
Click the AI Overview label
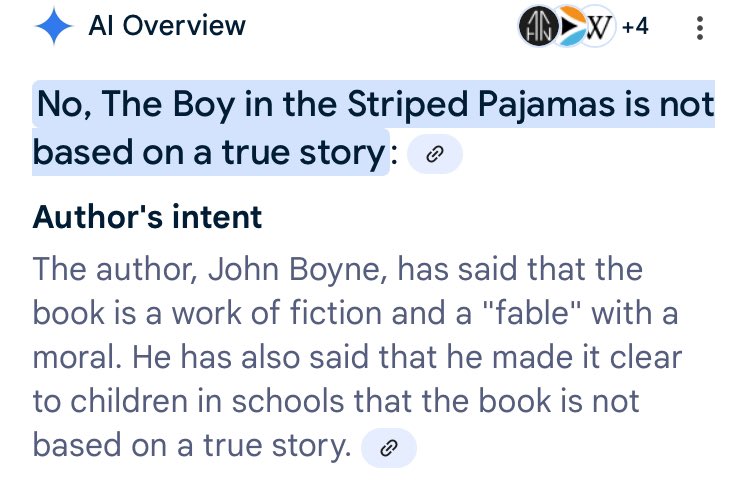(x=169, y=29)
